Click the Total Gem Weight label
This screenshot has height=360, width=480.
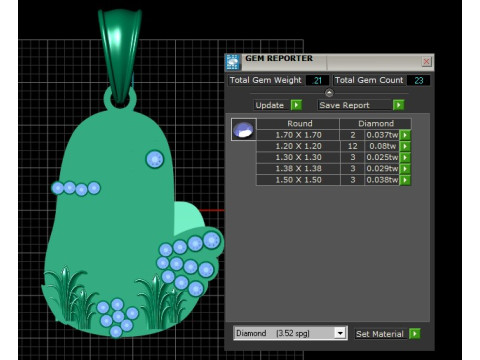coord(266,80)
